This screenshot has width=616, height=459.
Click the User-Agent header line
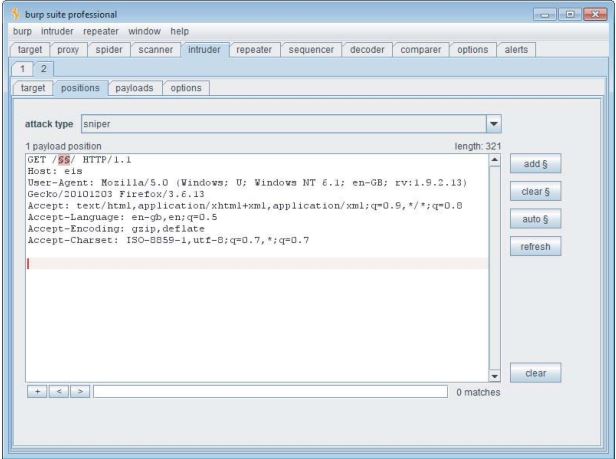click(247, 183)
